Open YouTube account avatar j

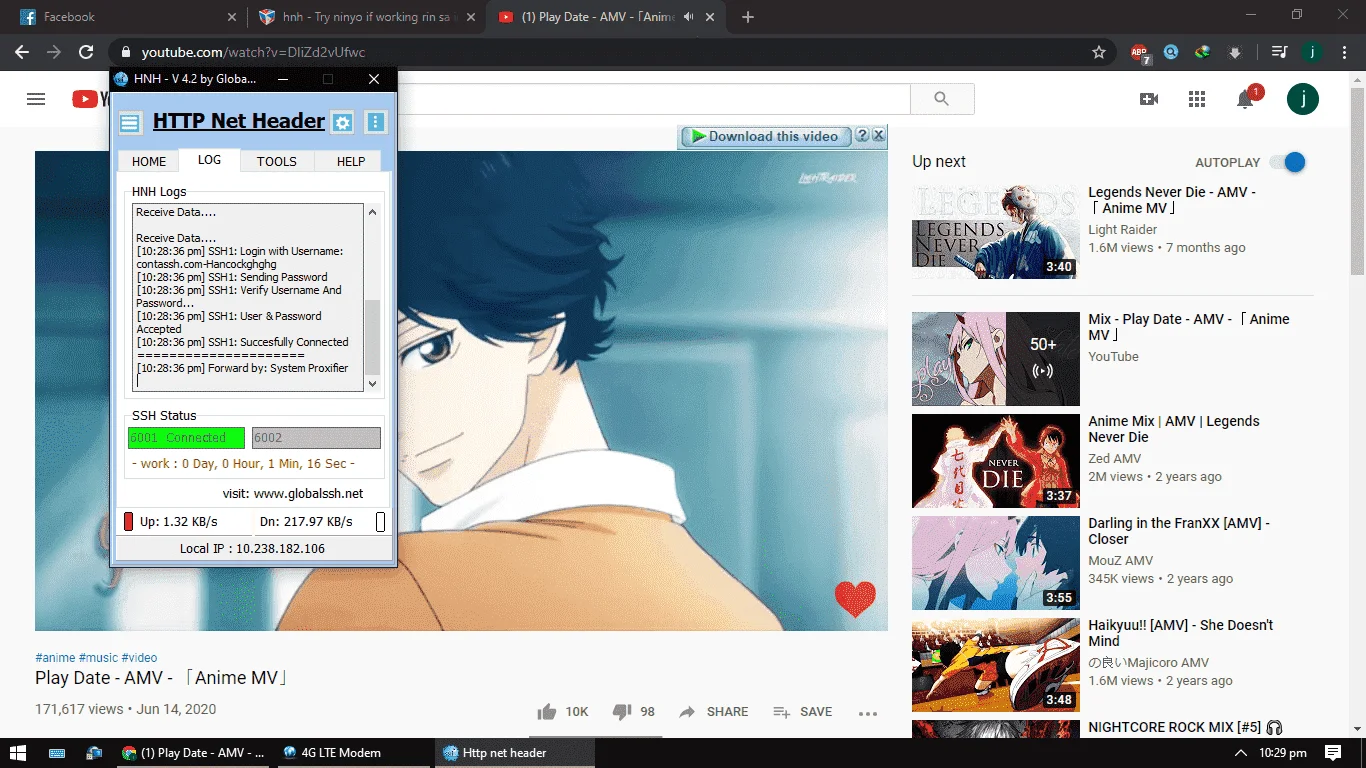[1303, 98]
